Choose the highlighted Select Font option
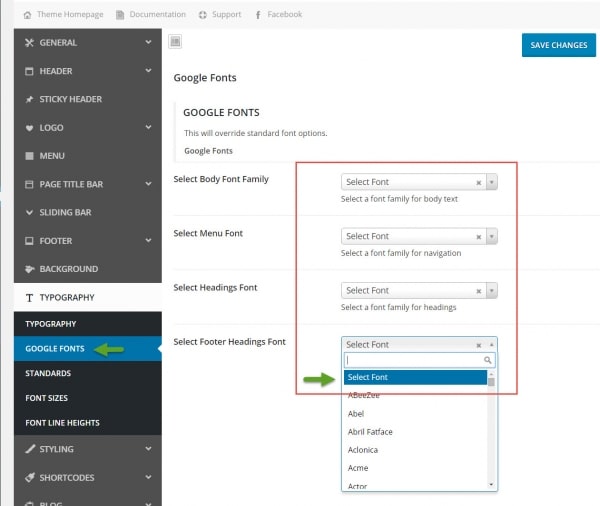Image resolution: width=600 pixels, height=506 pixels. click(x=415, y=377)
